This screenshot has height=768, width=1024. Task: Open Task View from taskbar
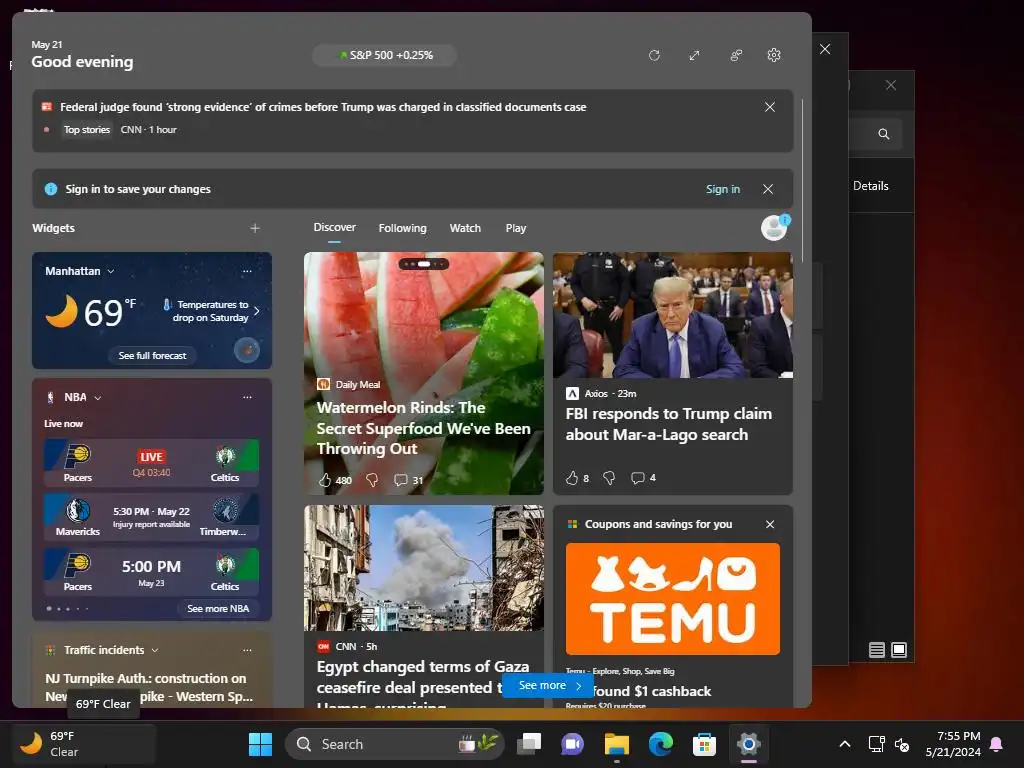click(x=529, y=744)
